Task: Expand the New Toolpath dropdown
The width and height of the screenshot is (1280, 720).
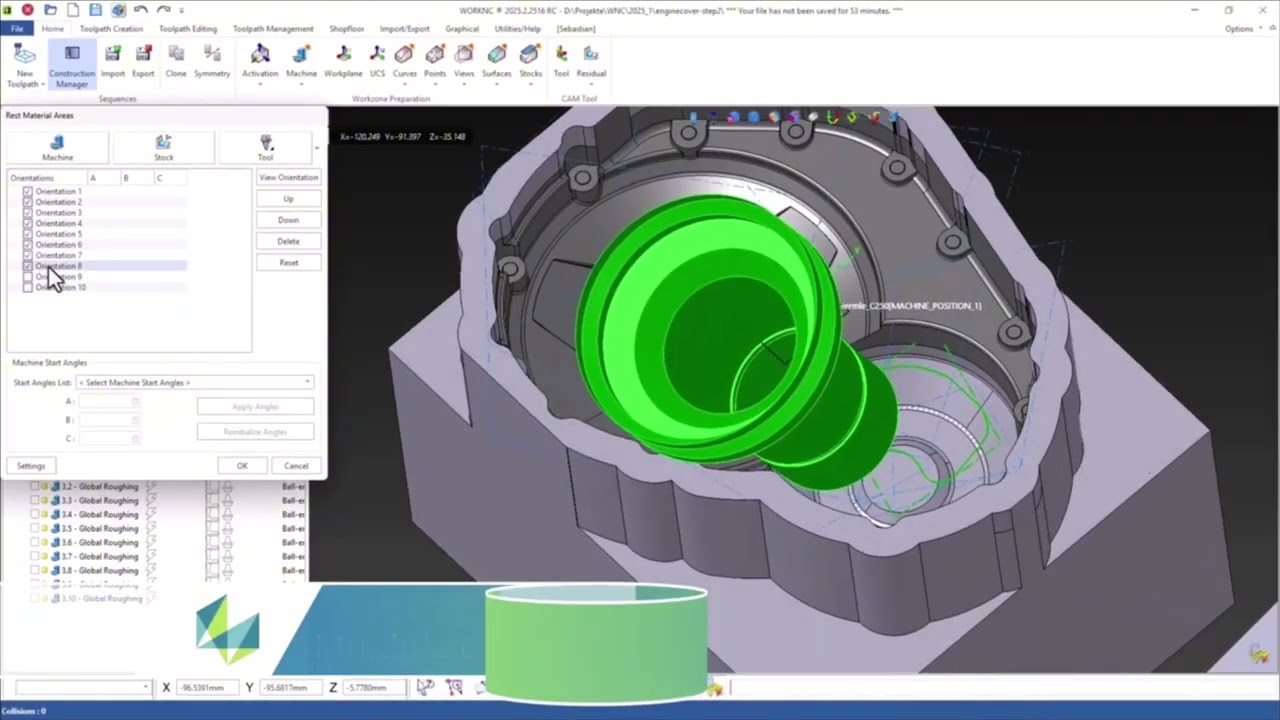Action: click(x=25, y=84)
